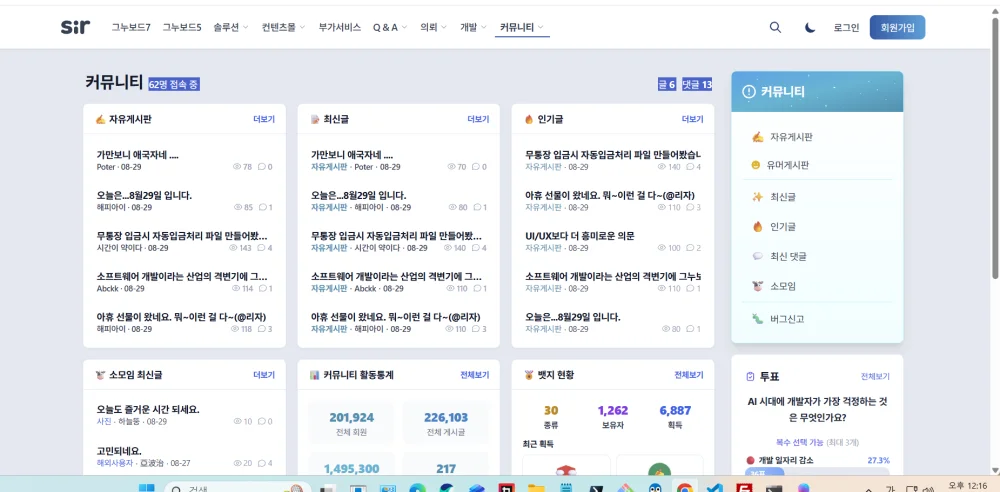Click 더보기 in the 자유게시판 card
Viewport: 1000px width, 492px height.
click(264, 119)
